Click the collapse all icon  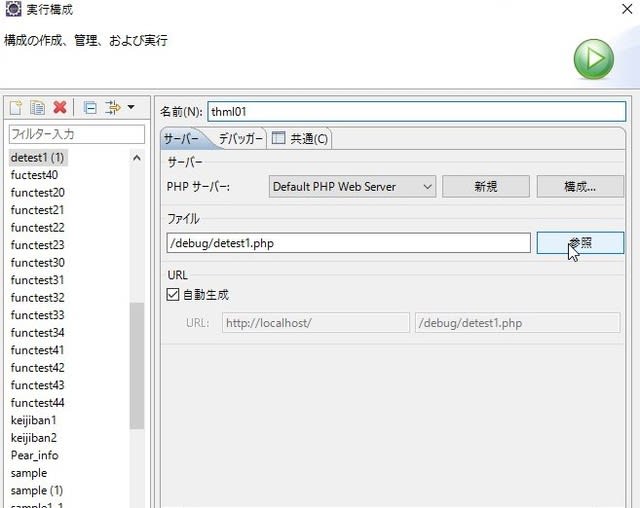point(89,107)
